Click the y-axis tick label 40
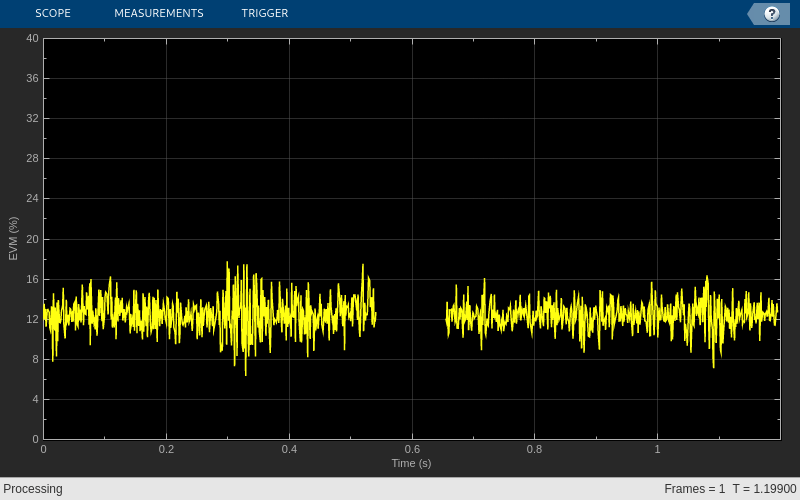800x500 pixels. 32,38
